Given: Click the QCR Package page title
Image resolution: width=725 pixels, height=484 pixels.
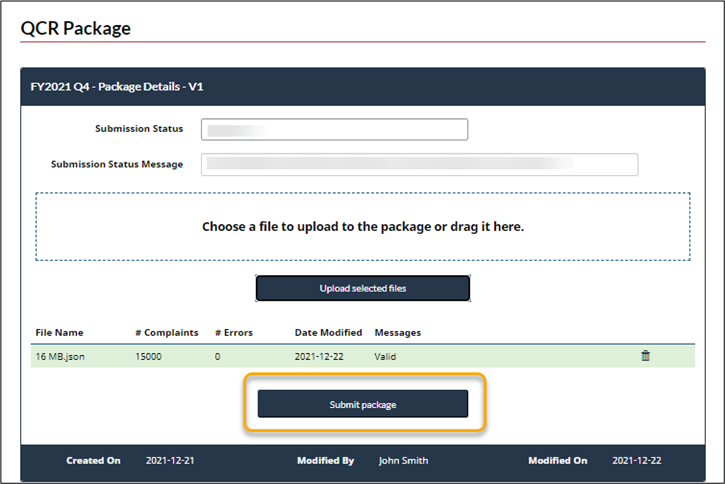Looking at the screenshot, I should (x=76, y=28).
